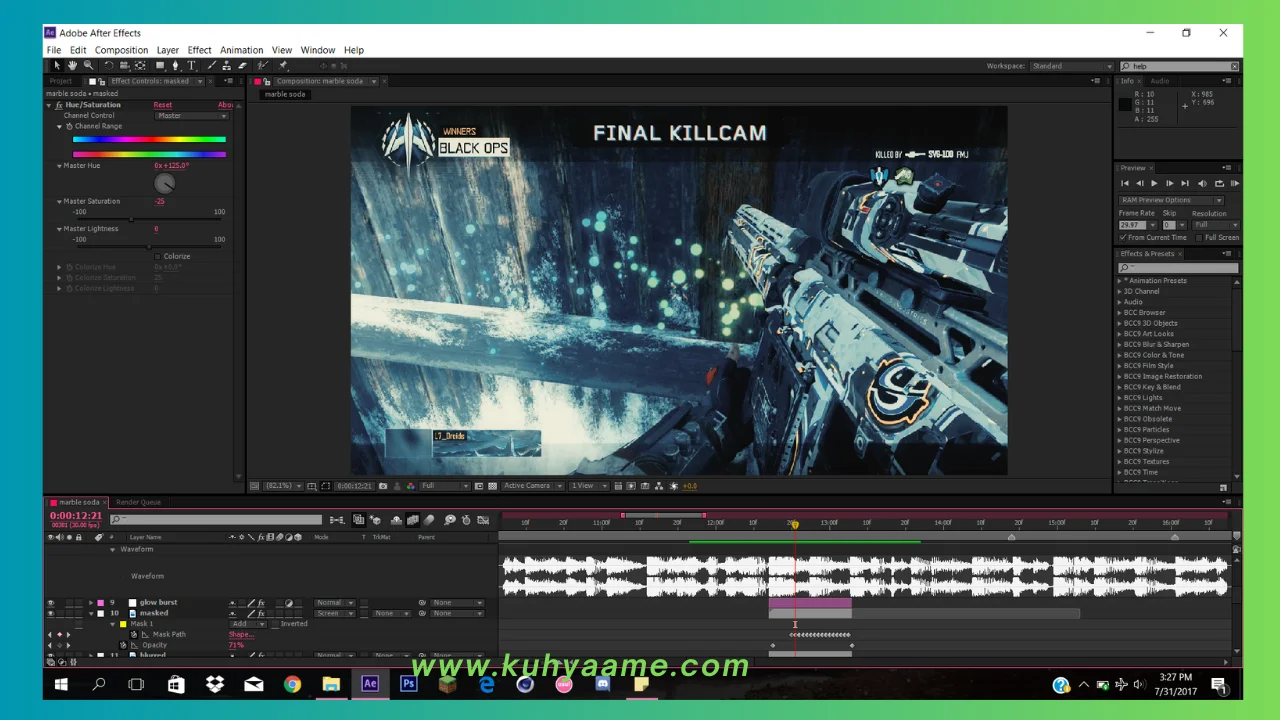Screen dimensions: 1280x720
Task: Toggle the Mask Path stopwatch
Action: point(134,634)
